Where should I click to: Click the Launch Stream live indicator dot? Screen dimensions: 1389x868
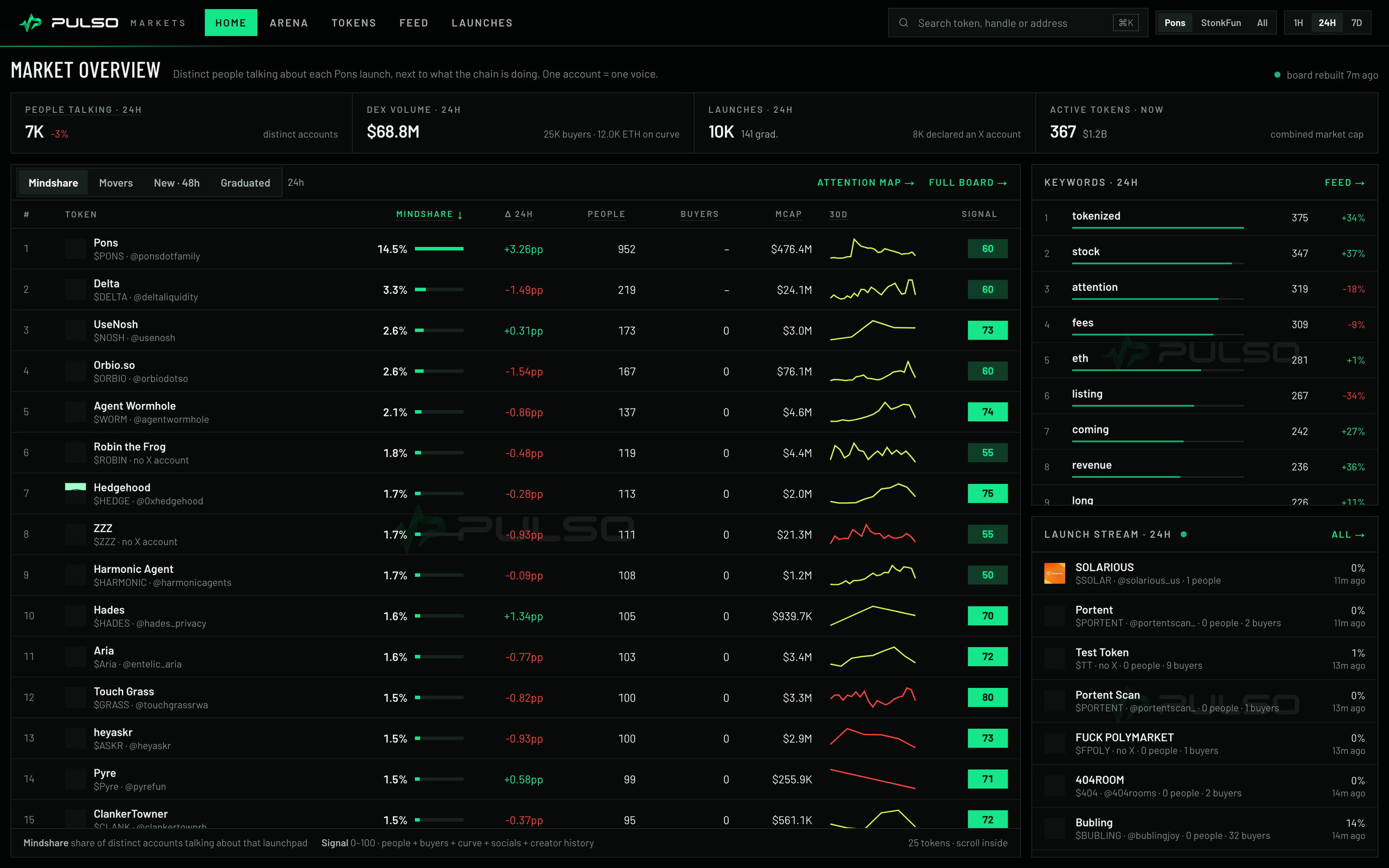[1183, 534]
